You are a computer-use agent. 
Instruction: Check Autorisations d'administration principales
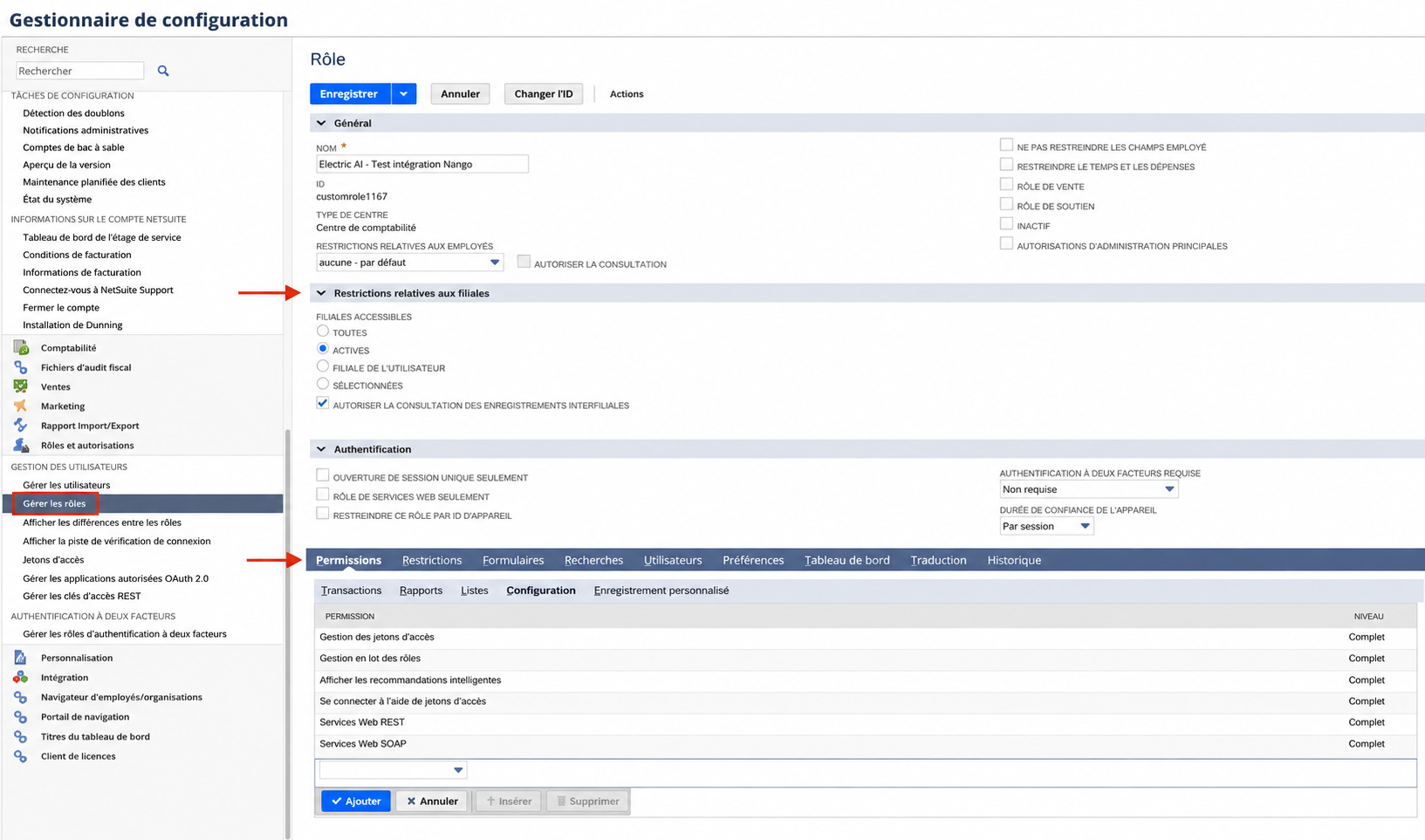(x=1006, y=243)
